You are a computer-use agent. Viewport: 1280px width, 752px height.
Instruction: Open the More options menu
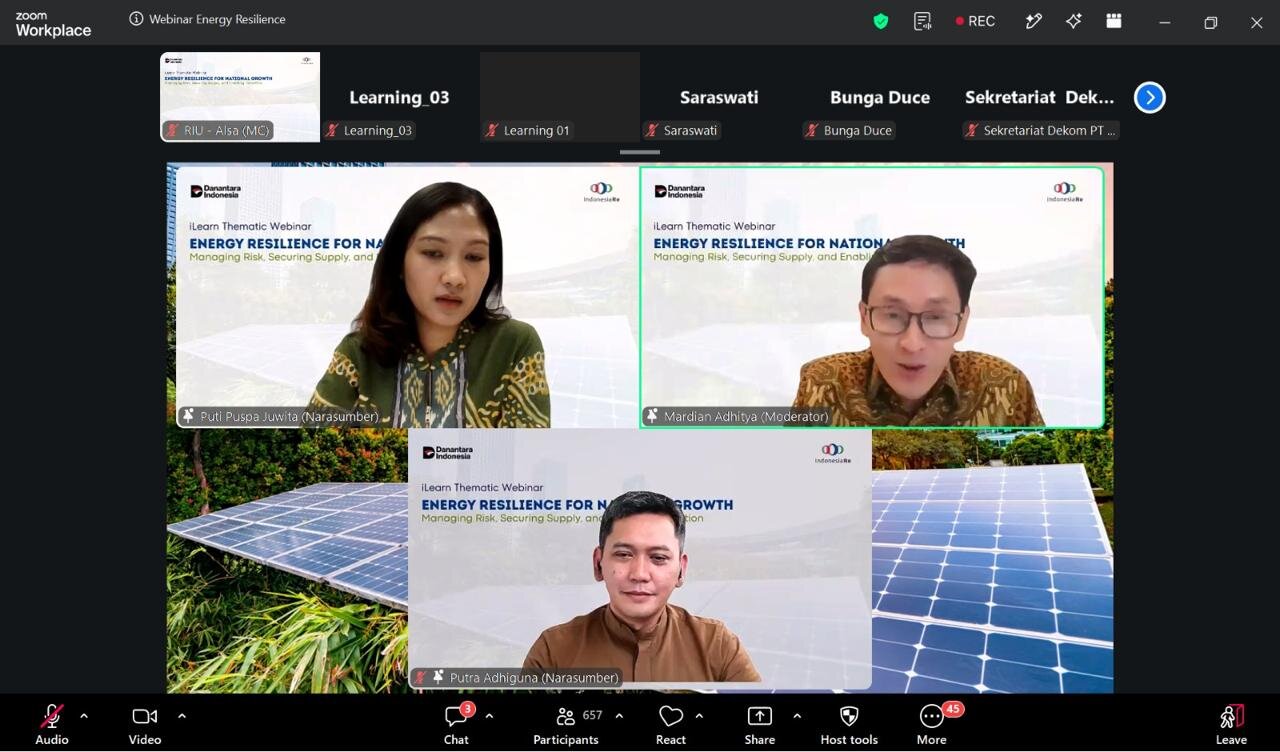pyautogui.click(x=932, y=724)
